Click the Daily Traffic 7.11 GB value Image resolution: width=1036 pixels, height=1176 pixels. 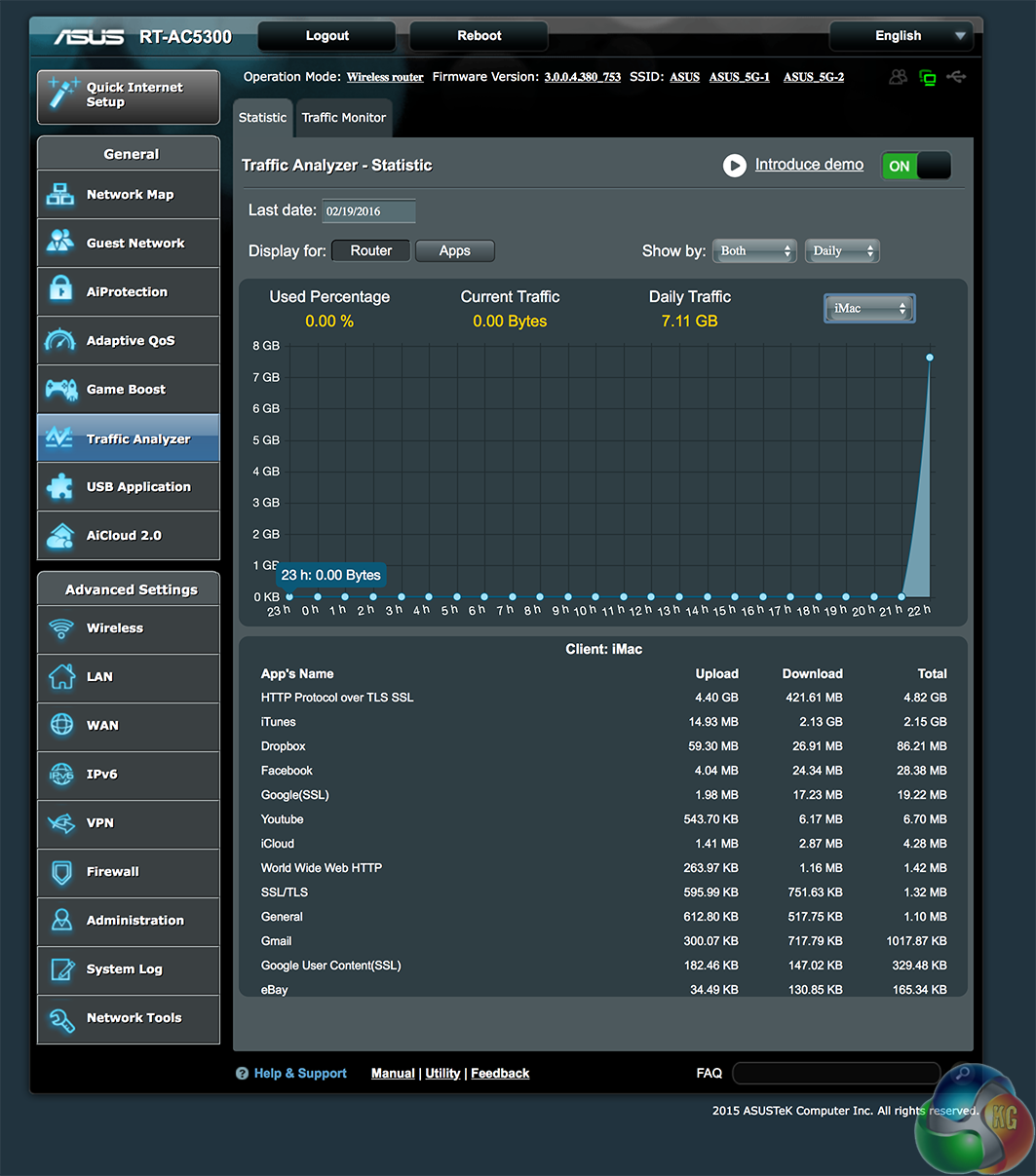click(689, 322)
